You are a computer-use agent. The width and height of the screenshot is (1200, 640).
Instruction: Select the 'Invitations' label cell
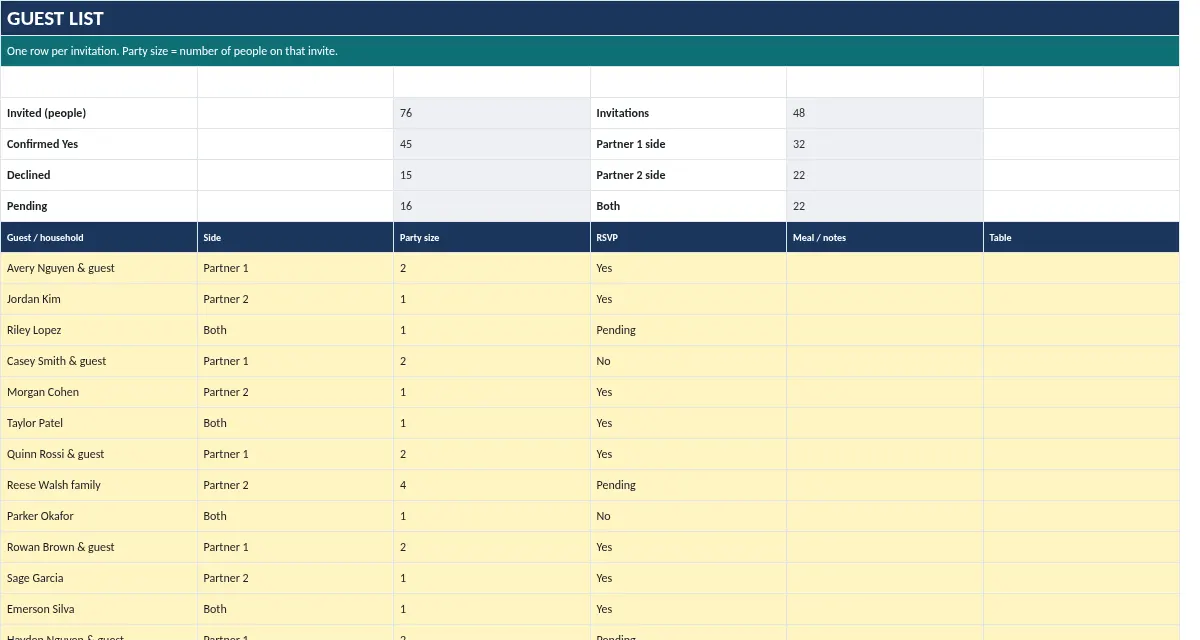pos(688,113)
